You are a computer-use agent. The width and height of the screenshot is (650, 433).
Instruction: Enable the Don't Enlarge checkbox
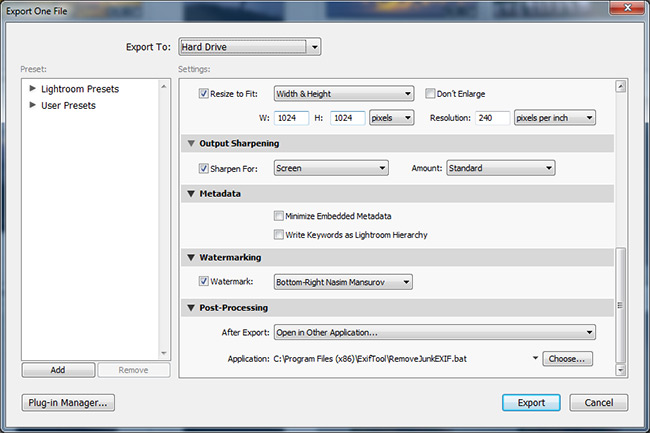pyautogui.click(x=430, y=94)
